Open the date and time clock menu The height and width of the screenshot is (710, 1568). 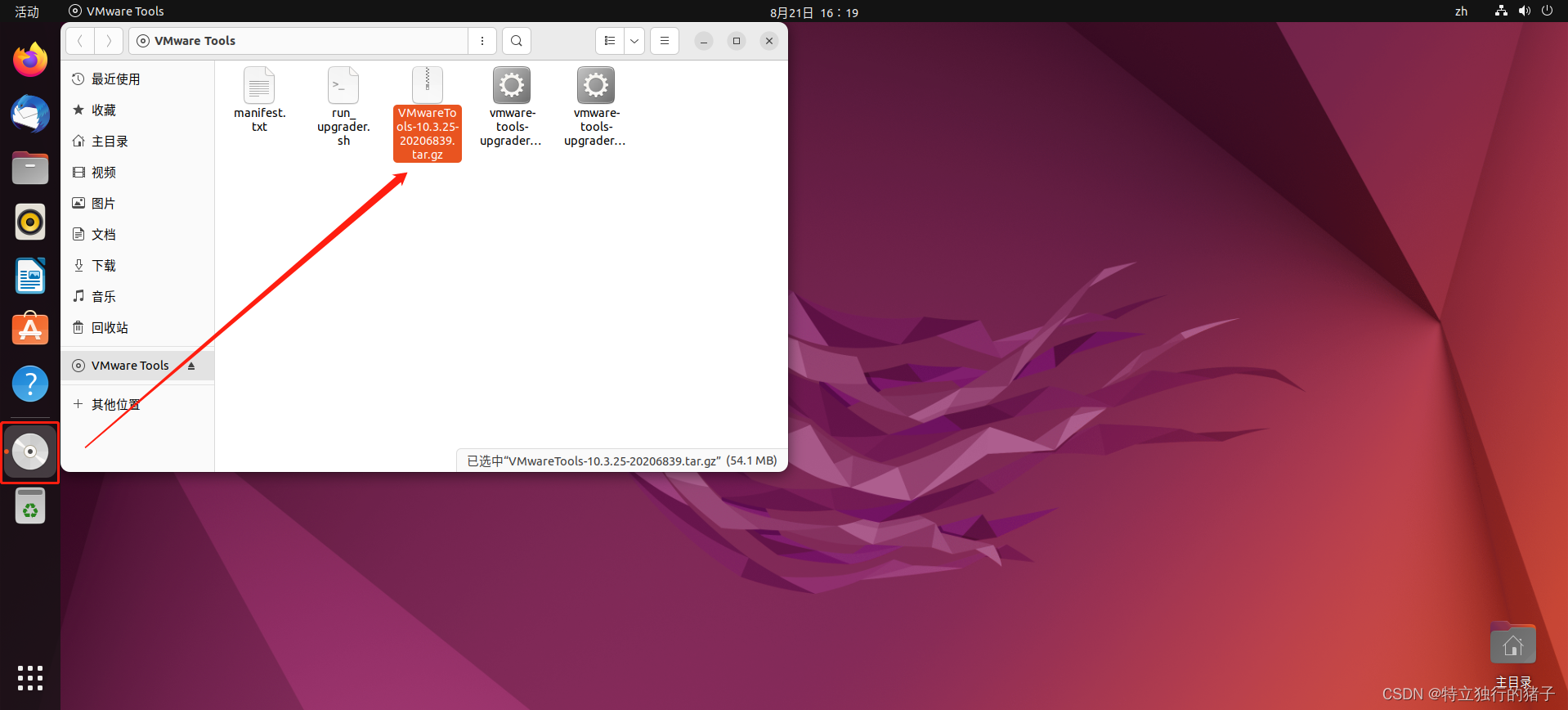[x=814, y=12]
